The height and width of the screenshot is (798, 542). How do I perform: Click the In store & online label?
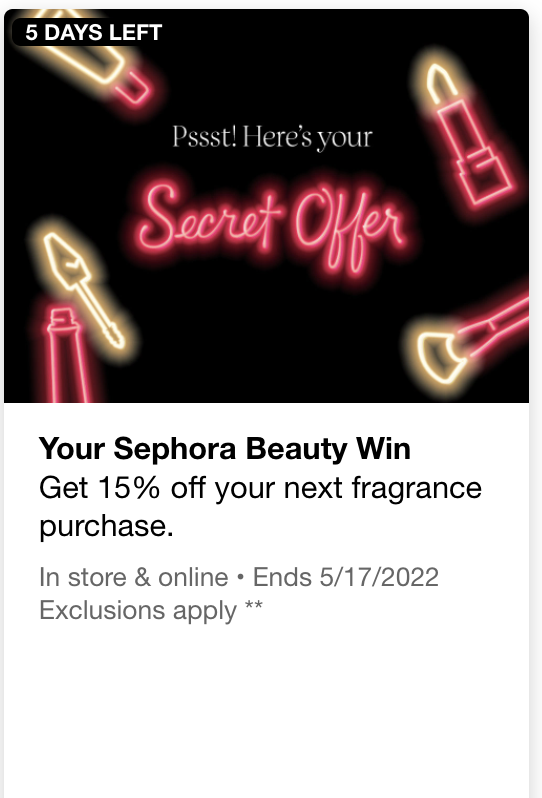tap(133, 578)
